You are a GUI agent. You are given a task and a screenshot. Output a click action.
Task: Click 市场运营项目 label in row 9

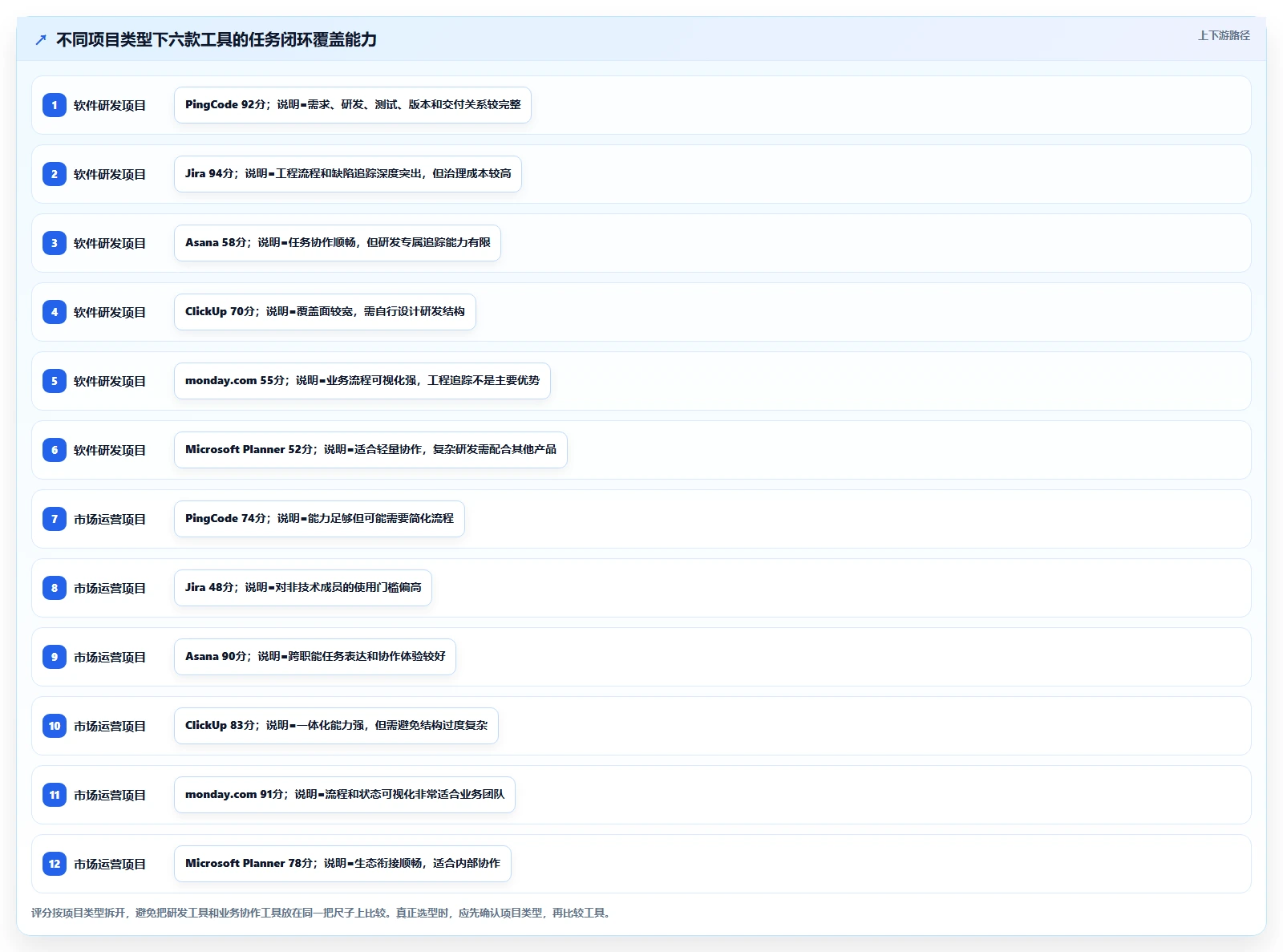110,657
